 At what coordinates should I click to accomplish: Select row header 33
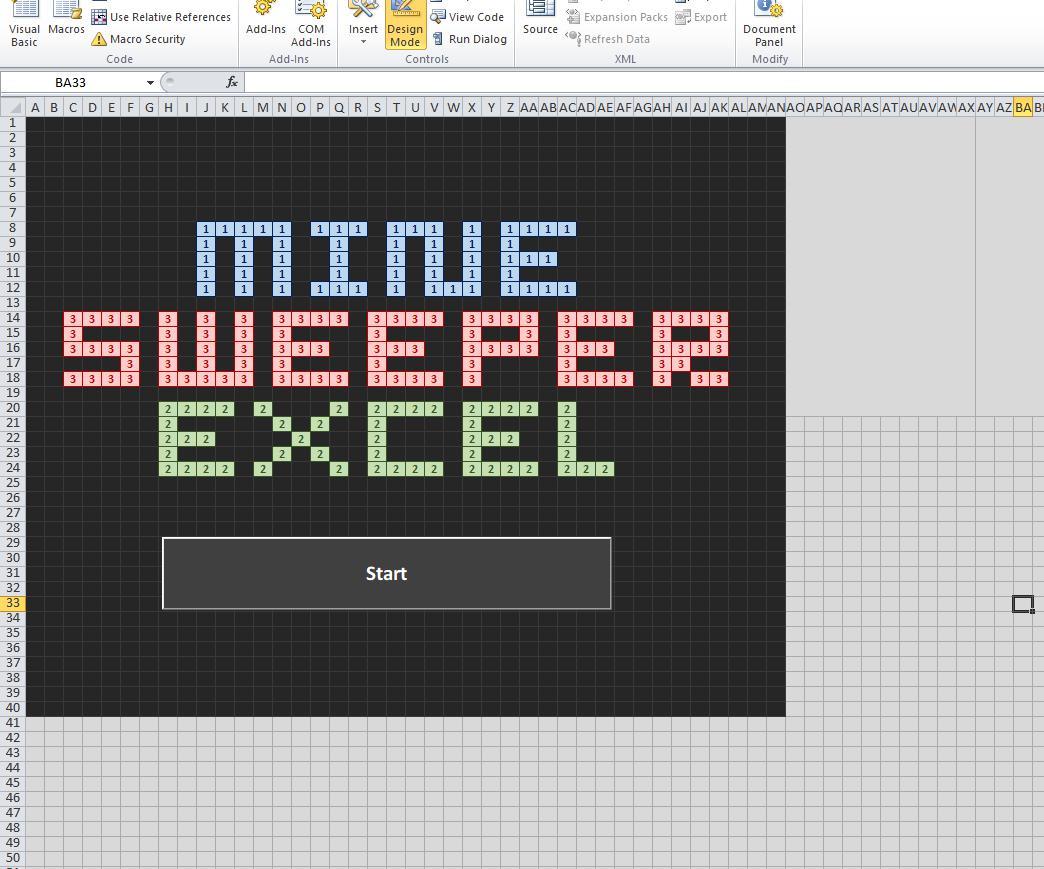[13, 603]
